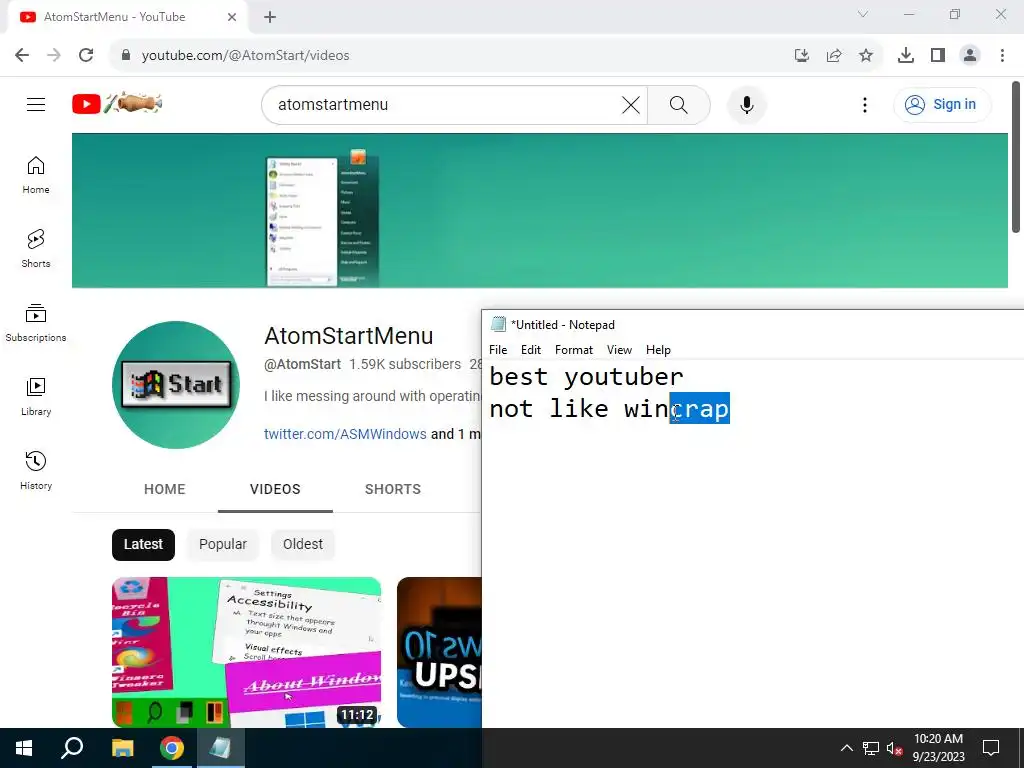This screenshot has height=768, width=1024.
Task: Sort videos by Oldest
Action: point(302,545)
